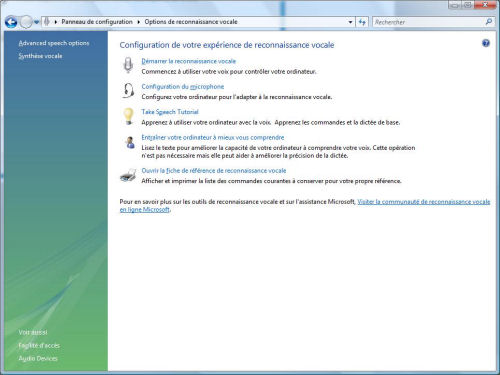Click the magnifier icon in the search box
Viewport: 500px width, 375px height.
[x=489, y=22]
